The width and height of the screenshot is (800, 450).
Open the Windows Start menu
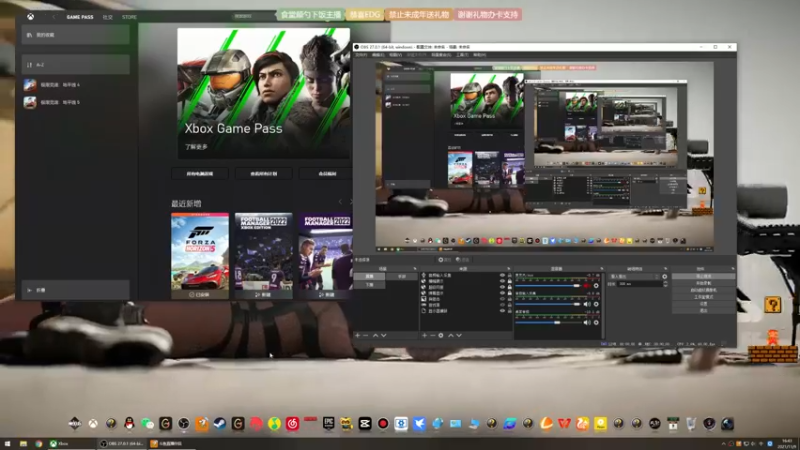(x=7, y=444)
